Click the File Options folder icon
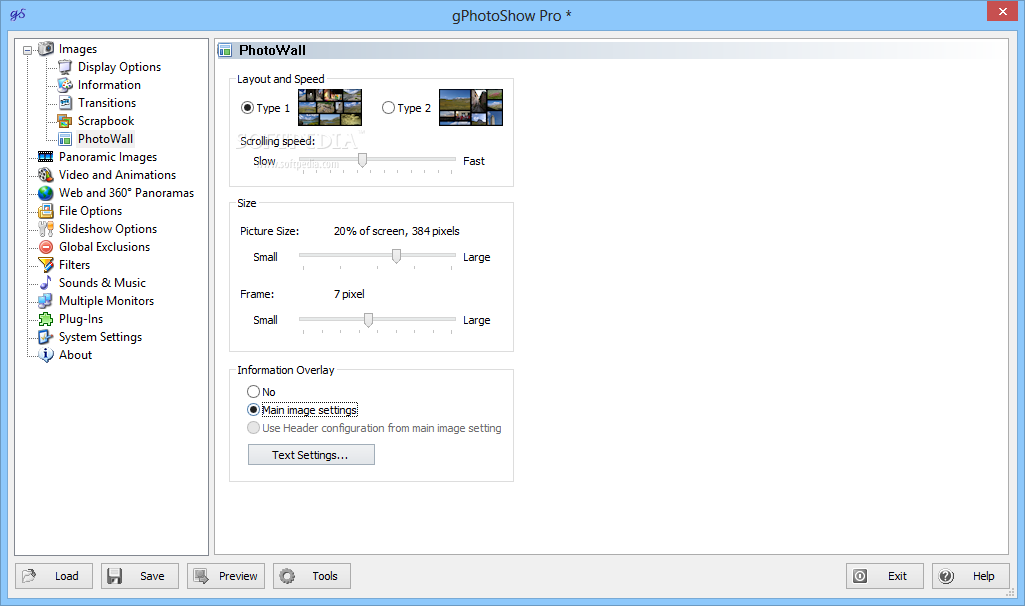Image resolution: width=1025 pixels, height=606 pixels. pos(46,210)
